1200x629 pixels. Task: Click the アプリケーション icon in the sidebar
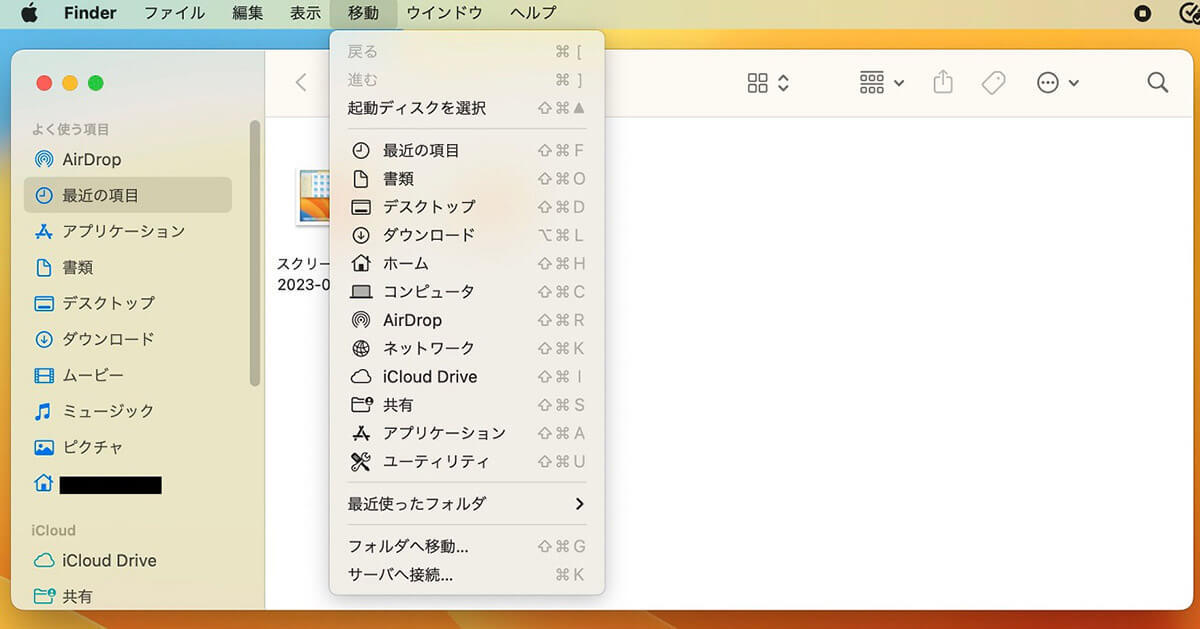(43, 232)
